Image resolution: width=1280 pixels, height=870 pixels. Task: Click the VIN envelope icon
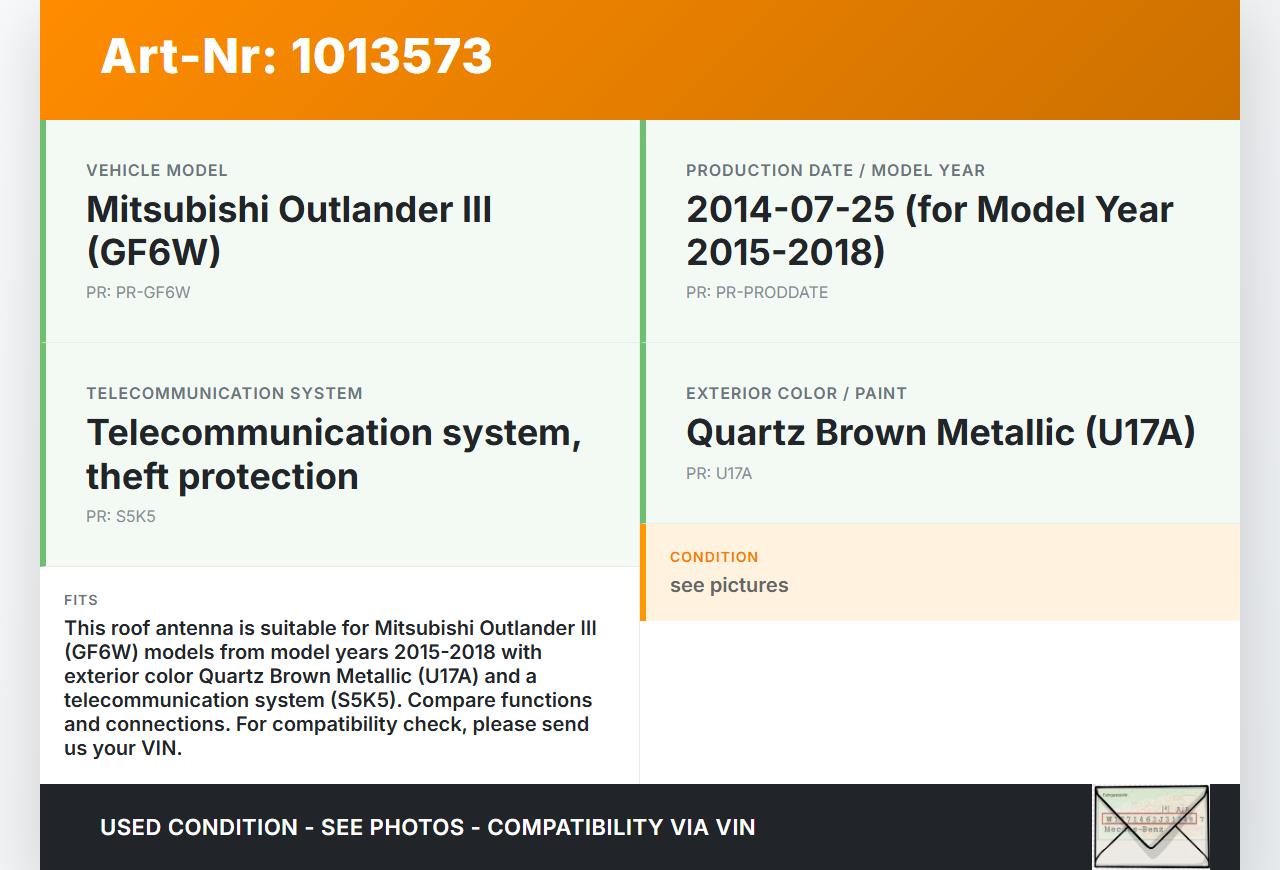point(1151,826)
